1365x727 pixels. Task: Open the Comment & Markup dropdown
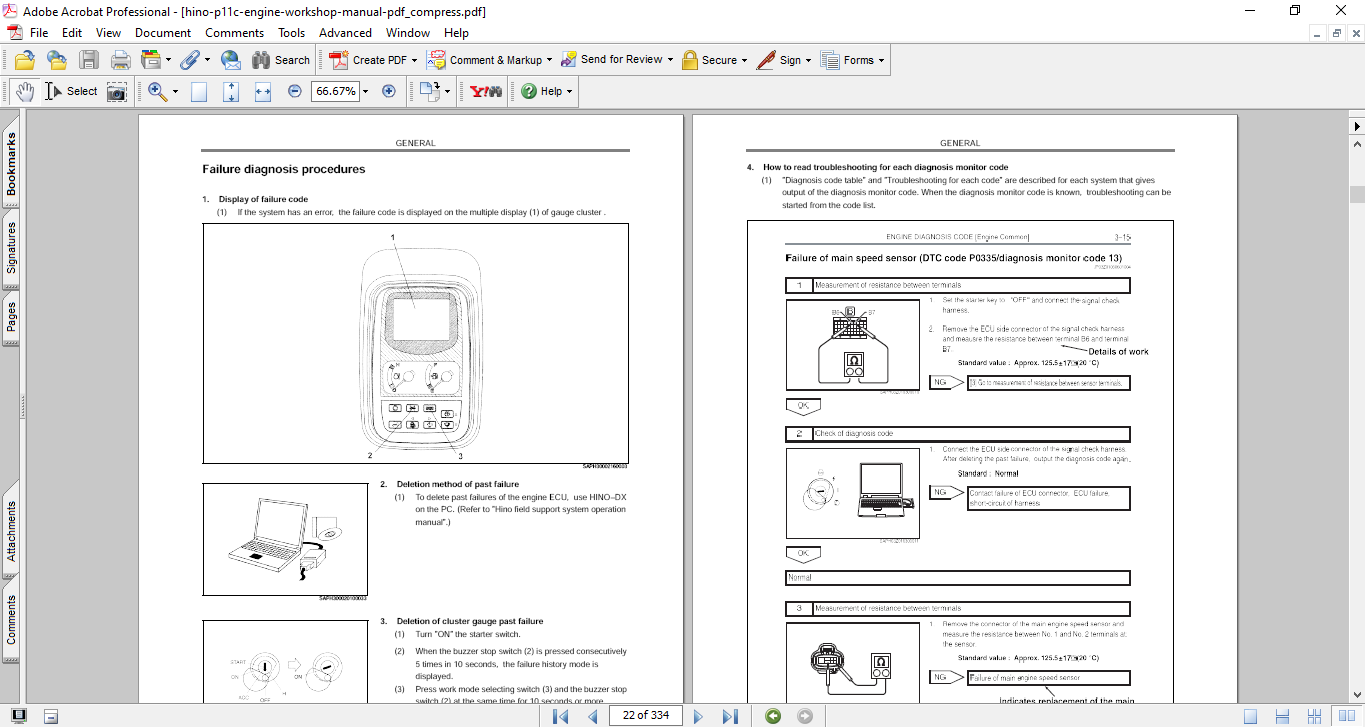pyautogui.click(x=550, y=60)
